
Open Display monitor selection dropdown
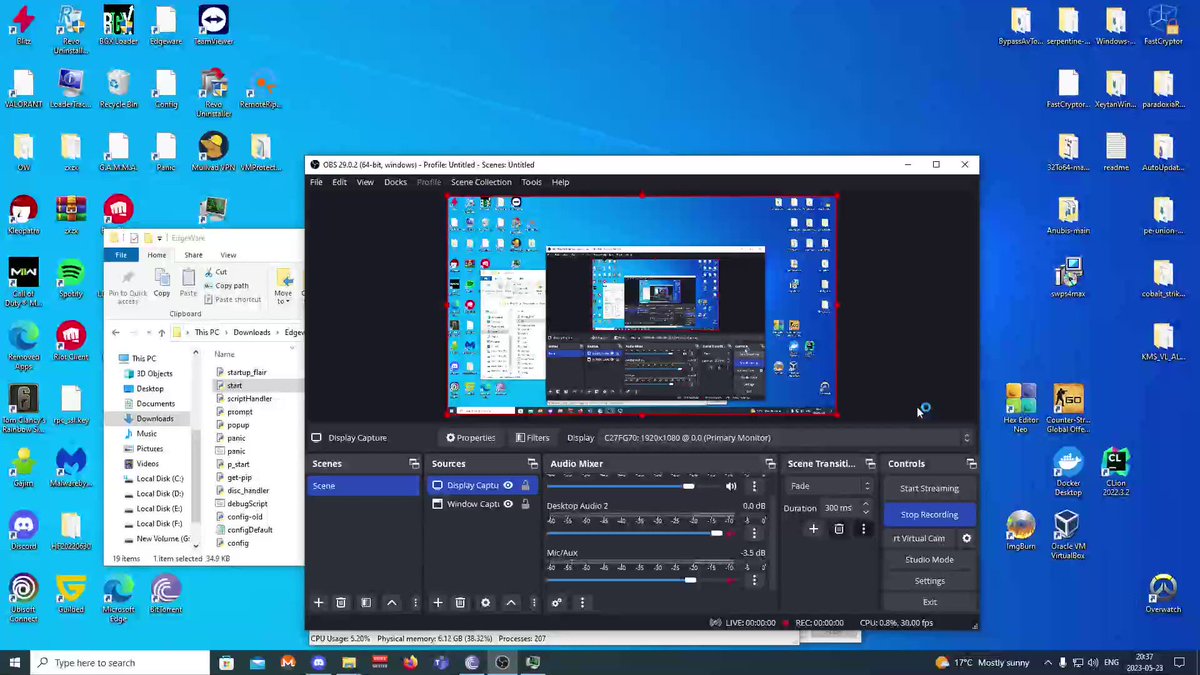point(786,438)
